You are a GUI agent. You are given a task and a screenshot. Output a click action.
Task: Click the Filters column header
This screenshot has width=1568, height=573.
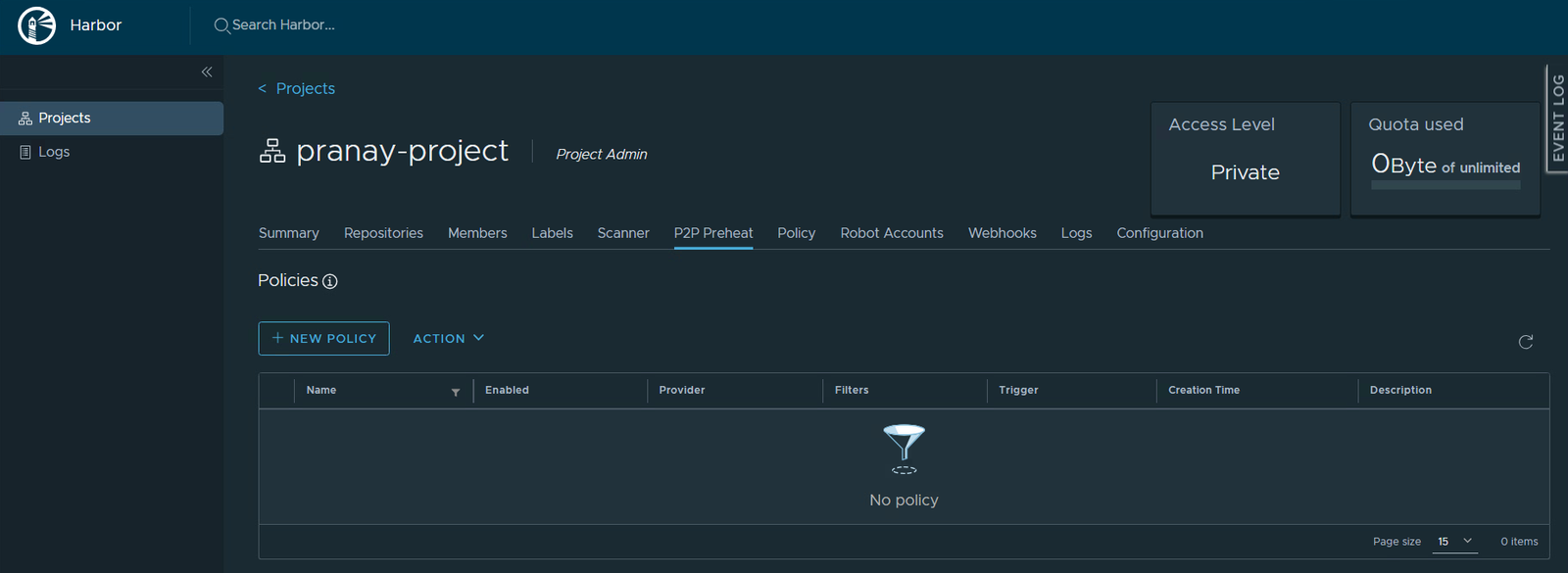pyautogui.click(x=852, y=390)
